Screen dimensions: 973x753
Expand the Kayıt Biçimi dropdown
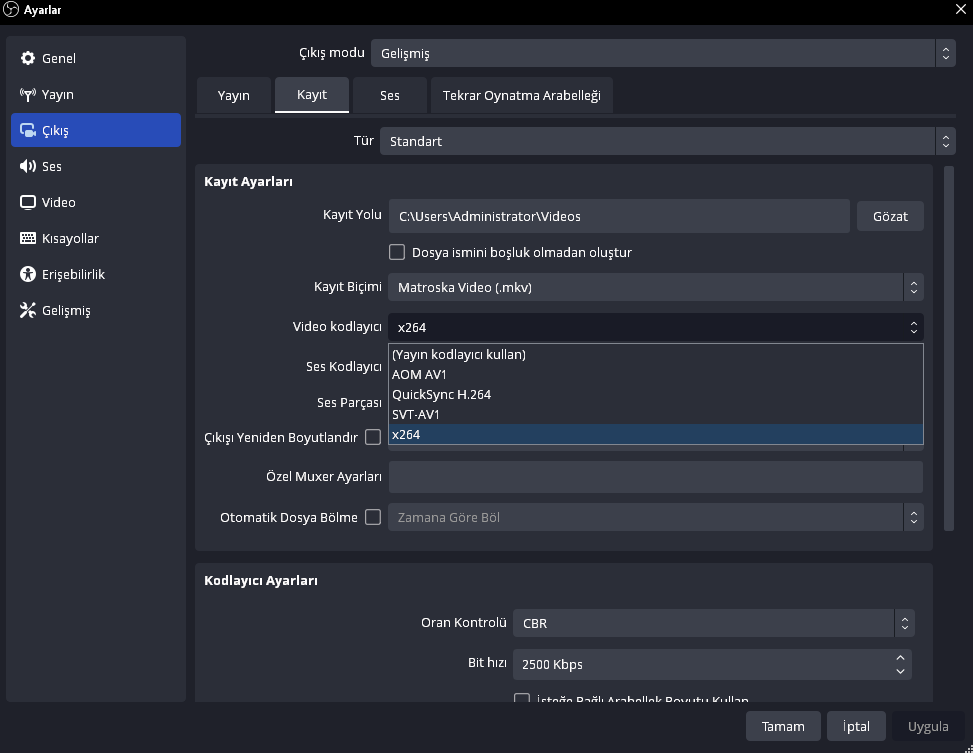[x=655, y=287]
